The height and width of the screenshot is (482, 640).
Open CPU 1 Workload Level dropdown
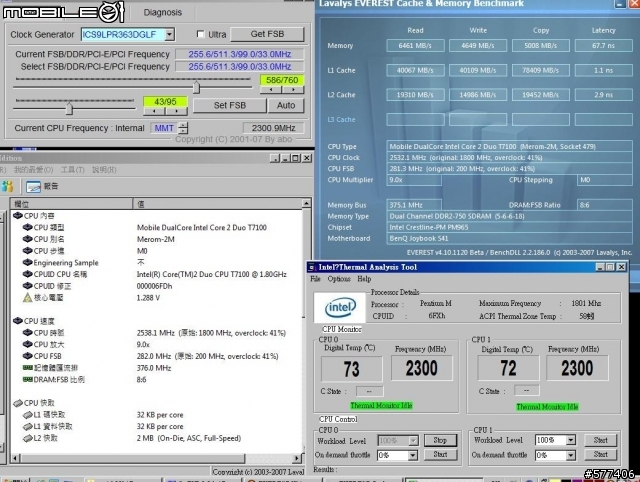point(571,440)
